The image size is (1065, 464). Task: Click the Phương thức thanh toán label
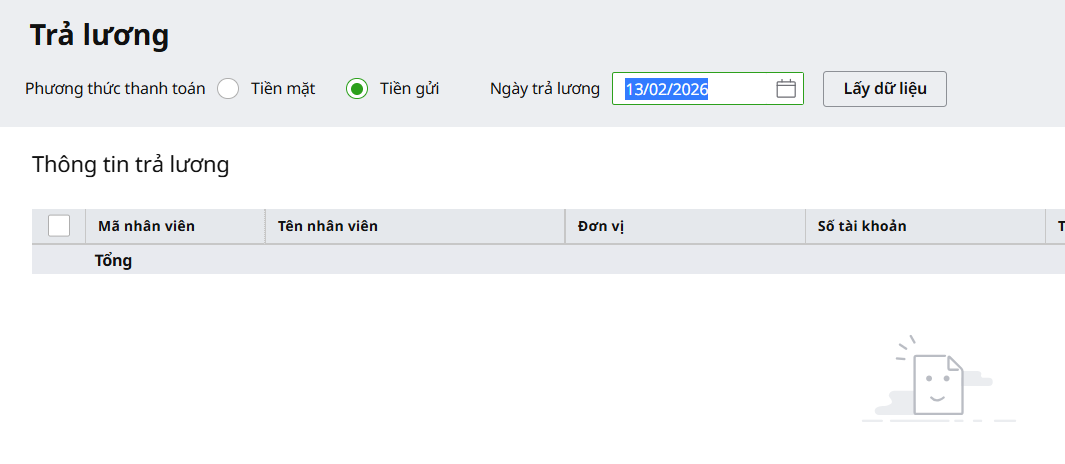(115, 89)
